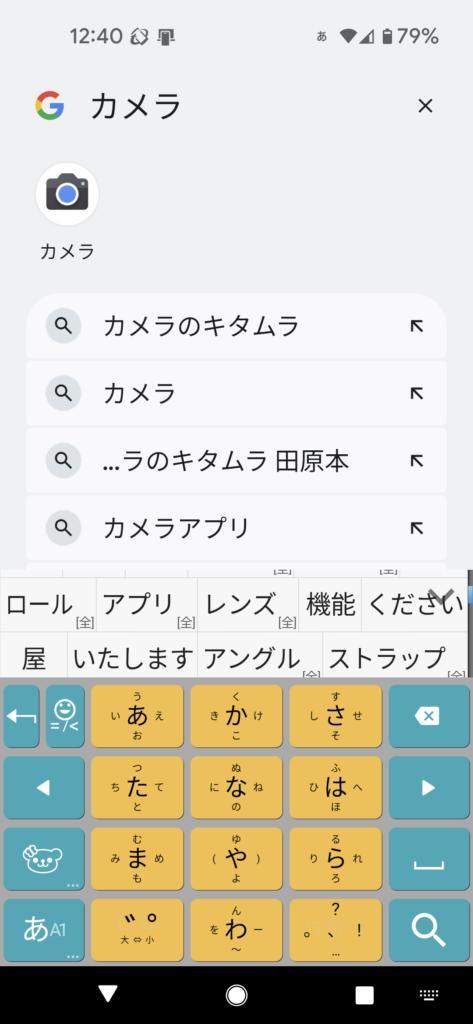Toggle input mode with あA1 key
Viewport: 473px width, 1024px height.
pos(44,930)
